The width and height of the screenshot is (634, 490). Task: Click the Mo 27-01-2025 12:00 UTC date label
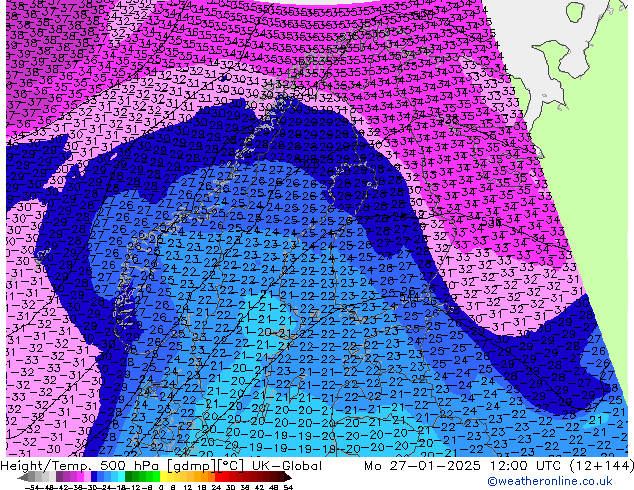click(x=464, y=466)
